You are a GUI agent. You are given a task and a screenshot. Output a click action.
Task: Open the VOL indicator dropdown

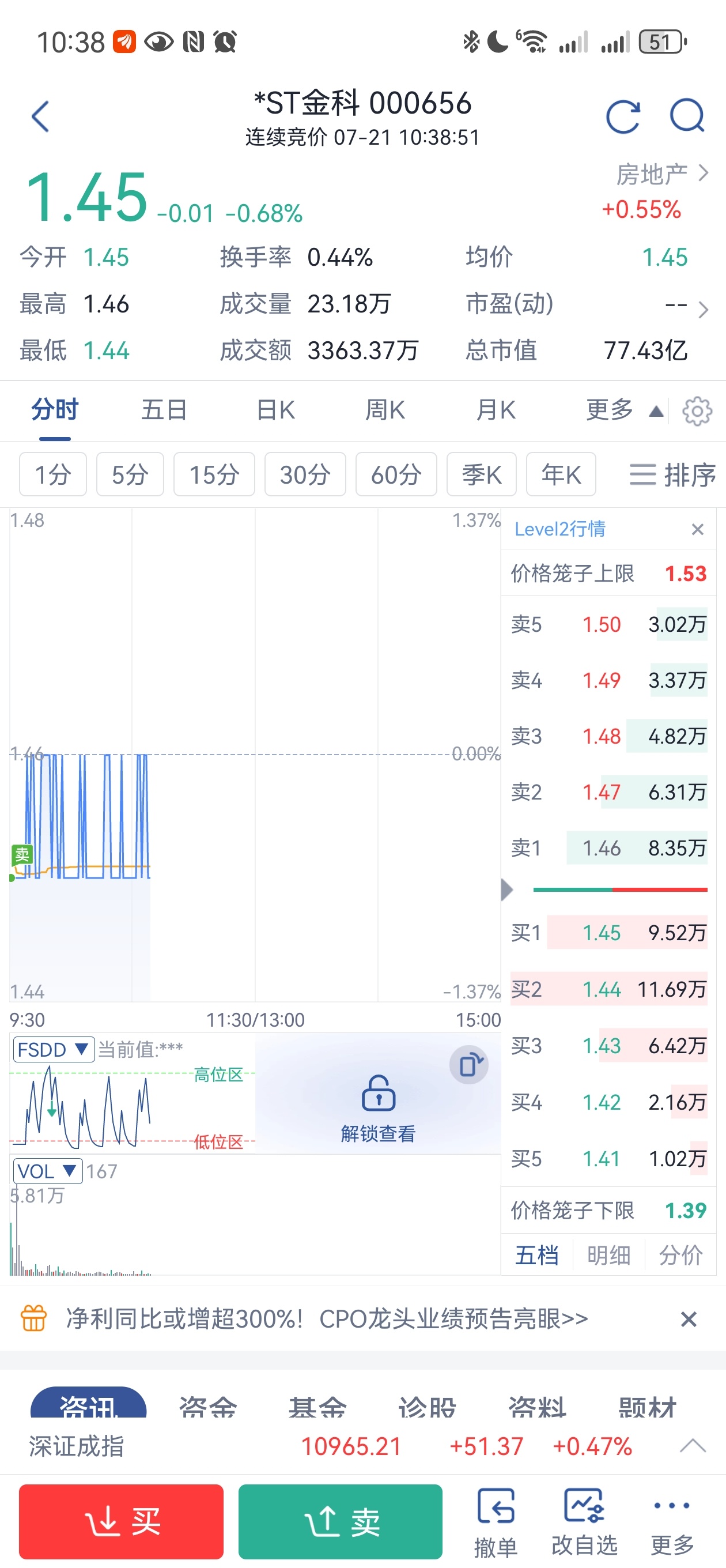47,1171
